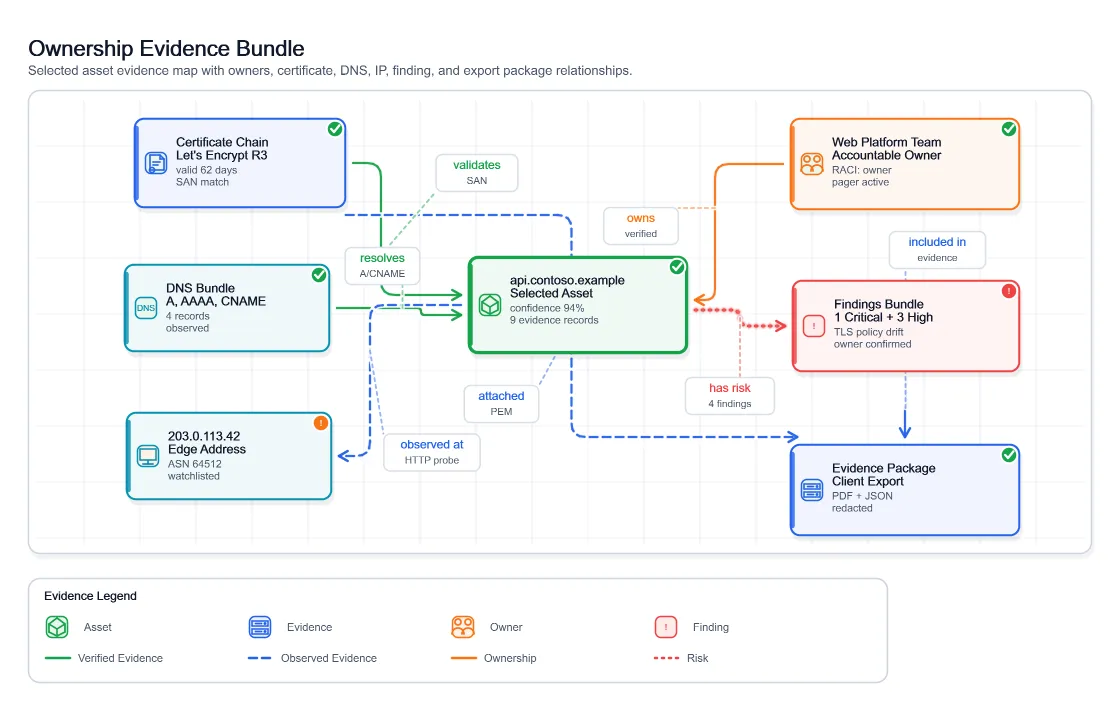Select the Findings Bundle node
Image resolution: width=1120 pixels, height=711 pixels.
pos(906,327)
